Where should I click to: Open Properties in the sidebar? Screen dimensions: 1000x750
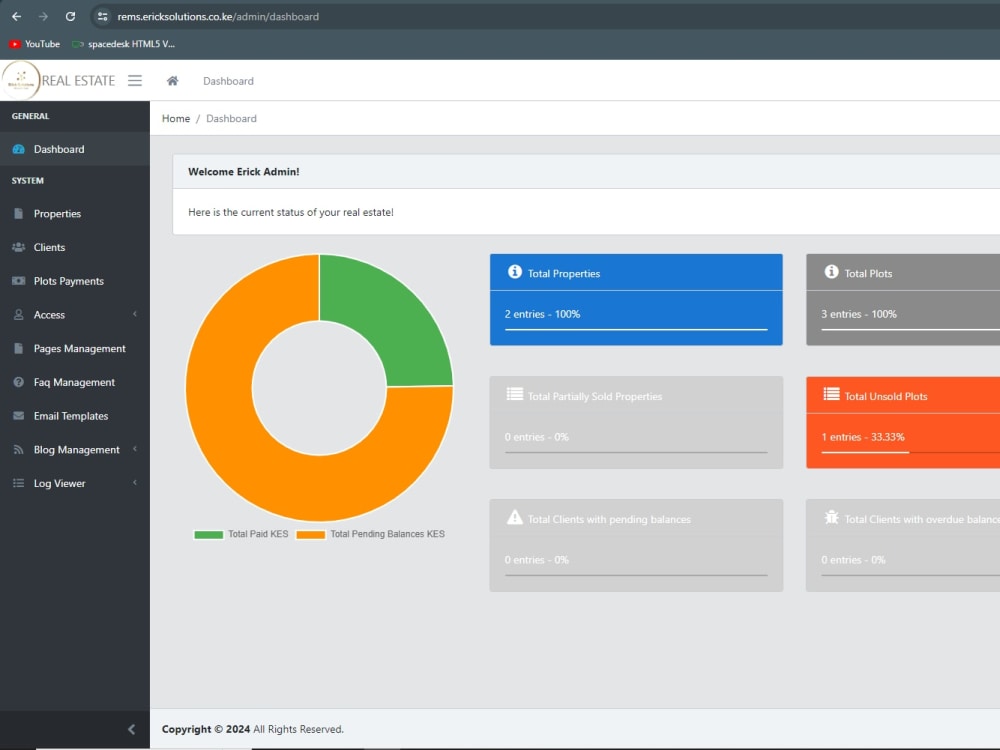coord(75,214)
